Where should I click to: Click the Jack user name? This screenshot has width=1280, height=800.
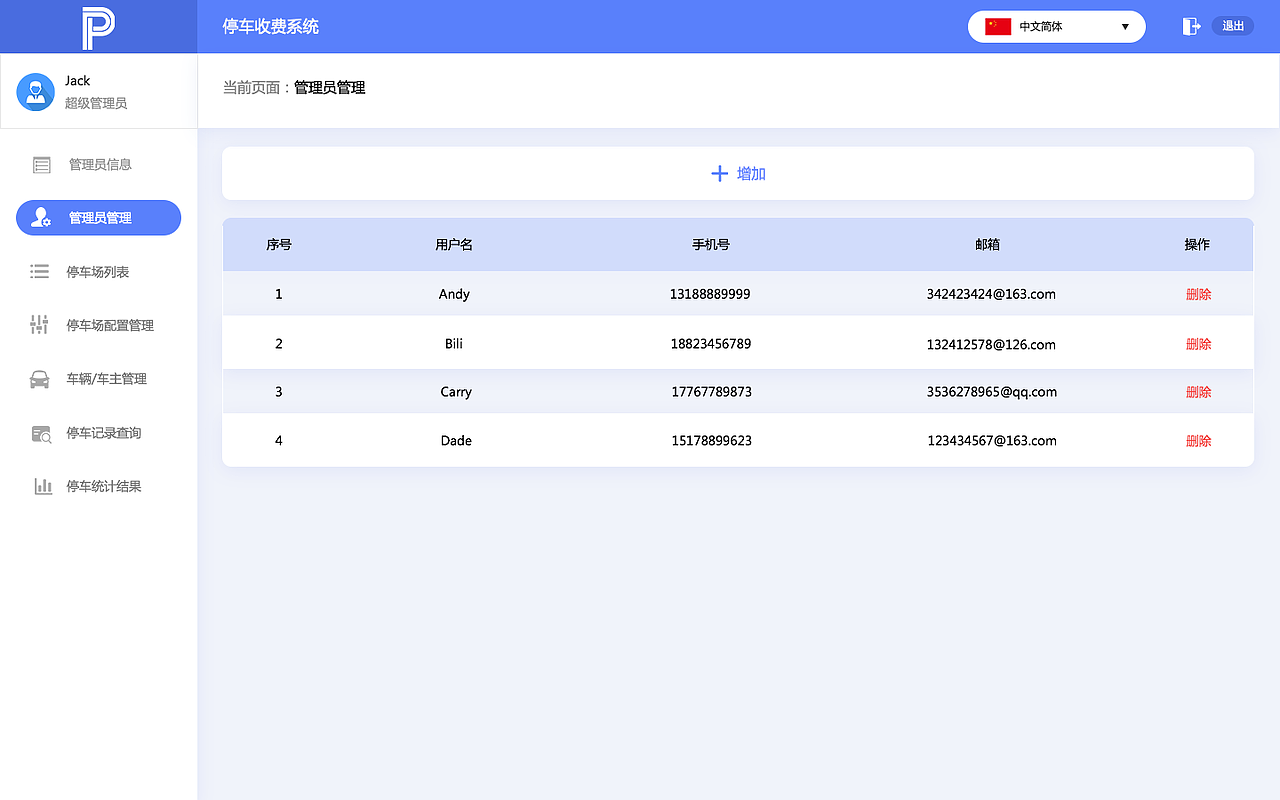(78, 81)
